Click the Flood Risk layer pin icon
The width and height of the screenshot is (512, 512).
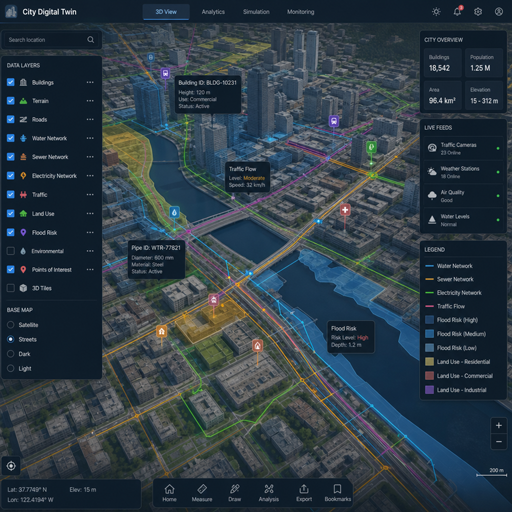click(x=23, y=232)
